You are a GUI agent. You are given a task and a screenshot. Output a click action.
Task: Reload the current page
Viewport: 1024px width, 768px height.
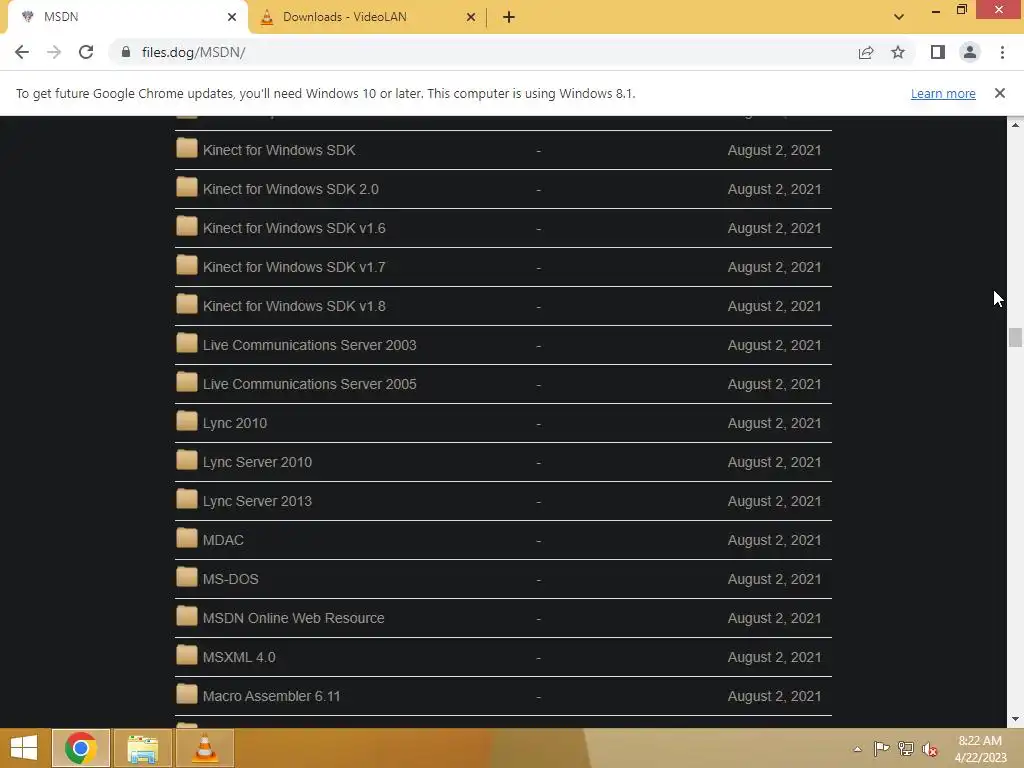(x=86, y=52)
